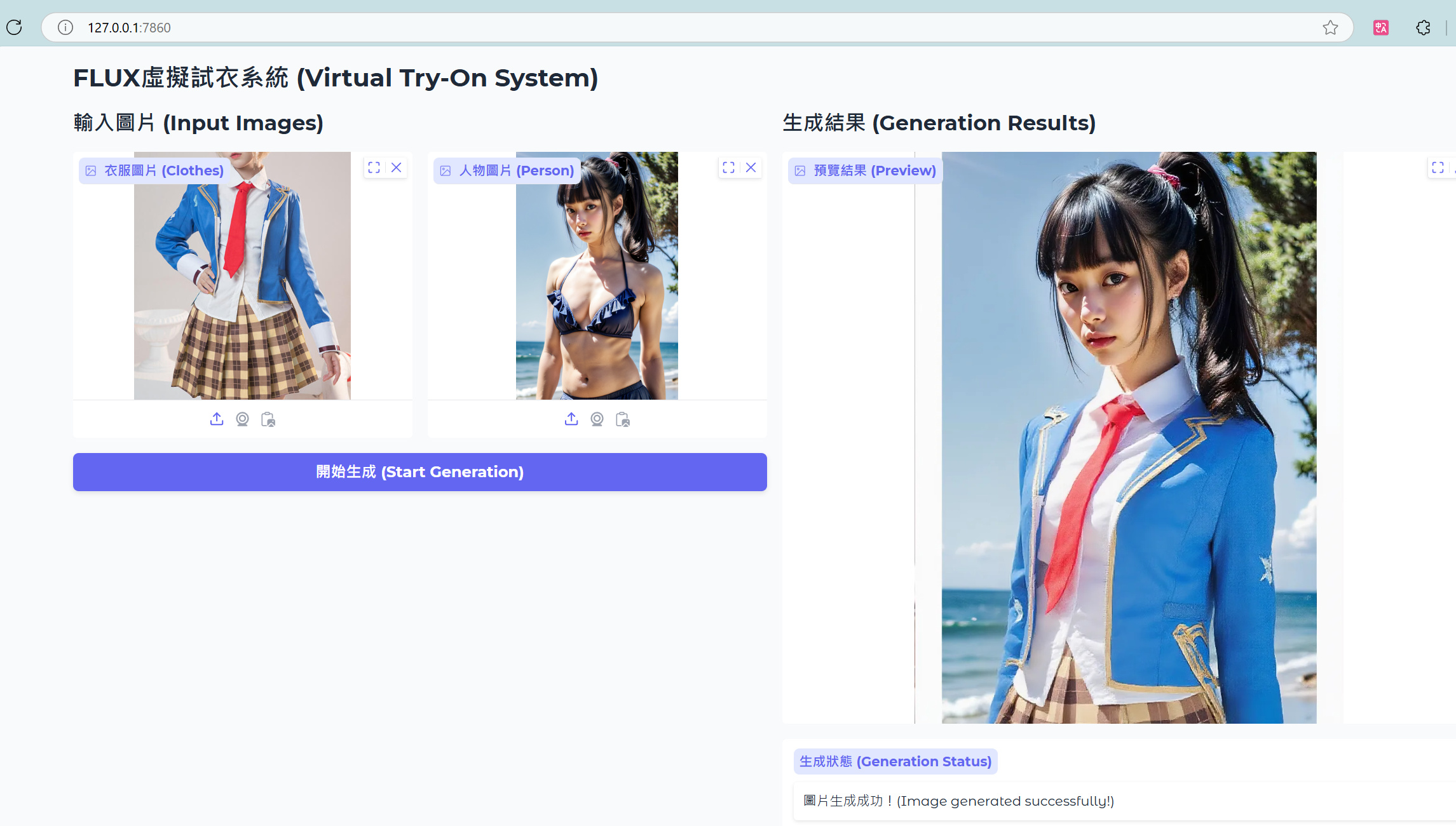
Task: Upload a file for Clothes image
Action: [217, 419]
